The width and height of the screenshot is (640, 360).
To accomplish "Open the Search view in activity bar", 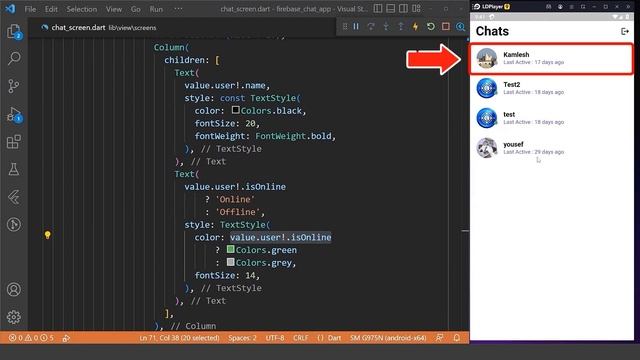I will [x=13, y=58].
